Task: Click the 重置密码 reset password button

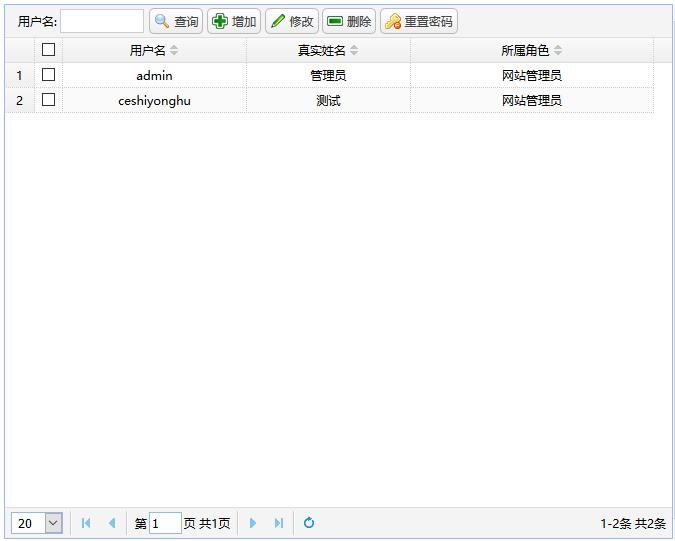Action: click(419, 21)
